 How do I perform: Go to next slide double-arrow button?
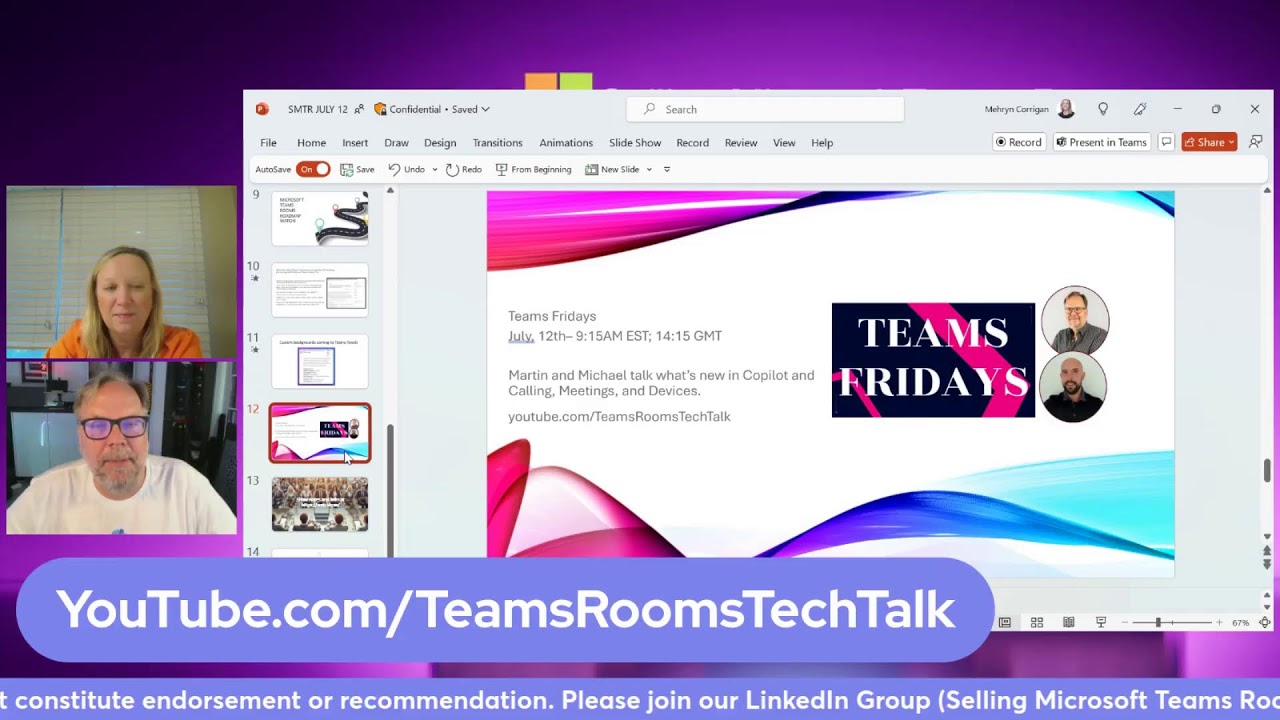[1267, 564]
